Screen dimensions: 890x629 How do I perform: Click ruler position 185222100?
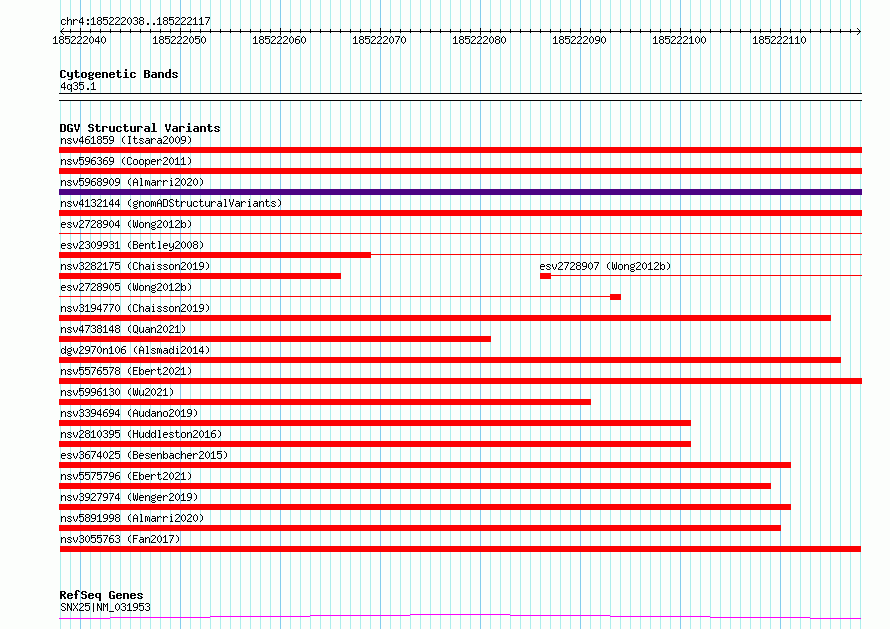pos(679,40)
